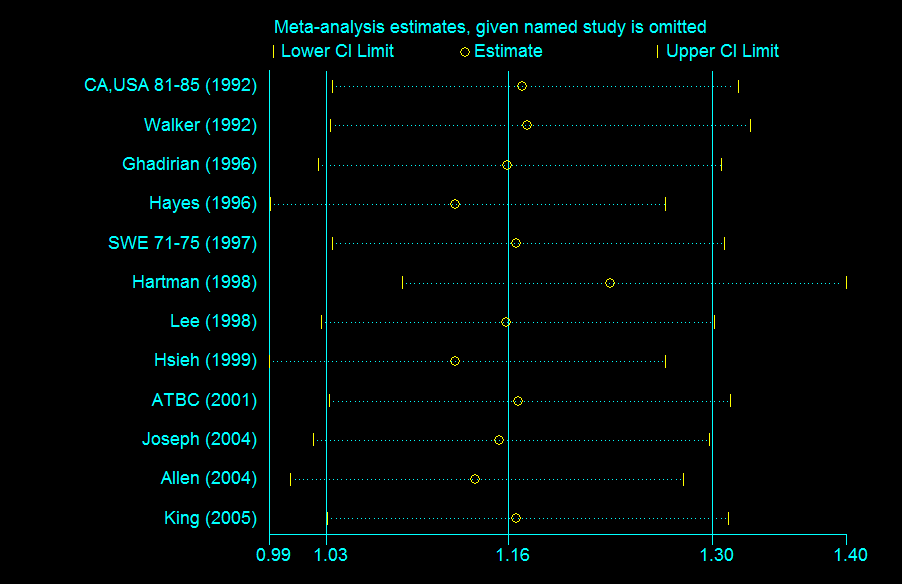Select the 'King (2005)' study label
902x584 pixels.
[211, 518]
